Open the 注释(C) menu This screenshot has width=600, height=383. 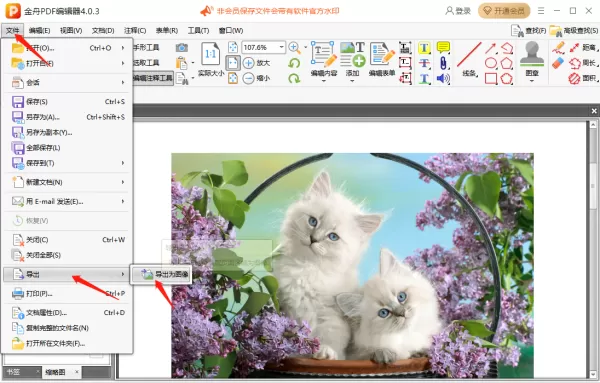tap(135, 31)
